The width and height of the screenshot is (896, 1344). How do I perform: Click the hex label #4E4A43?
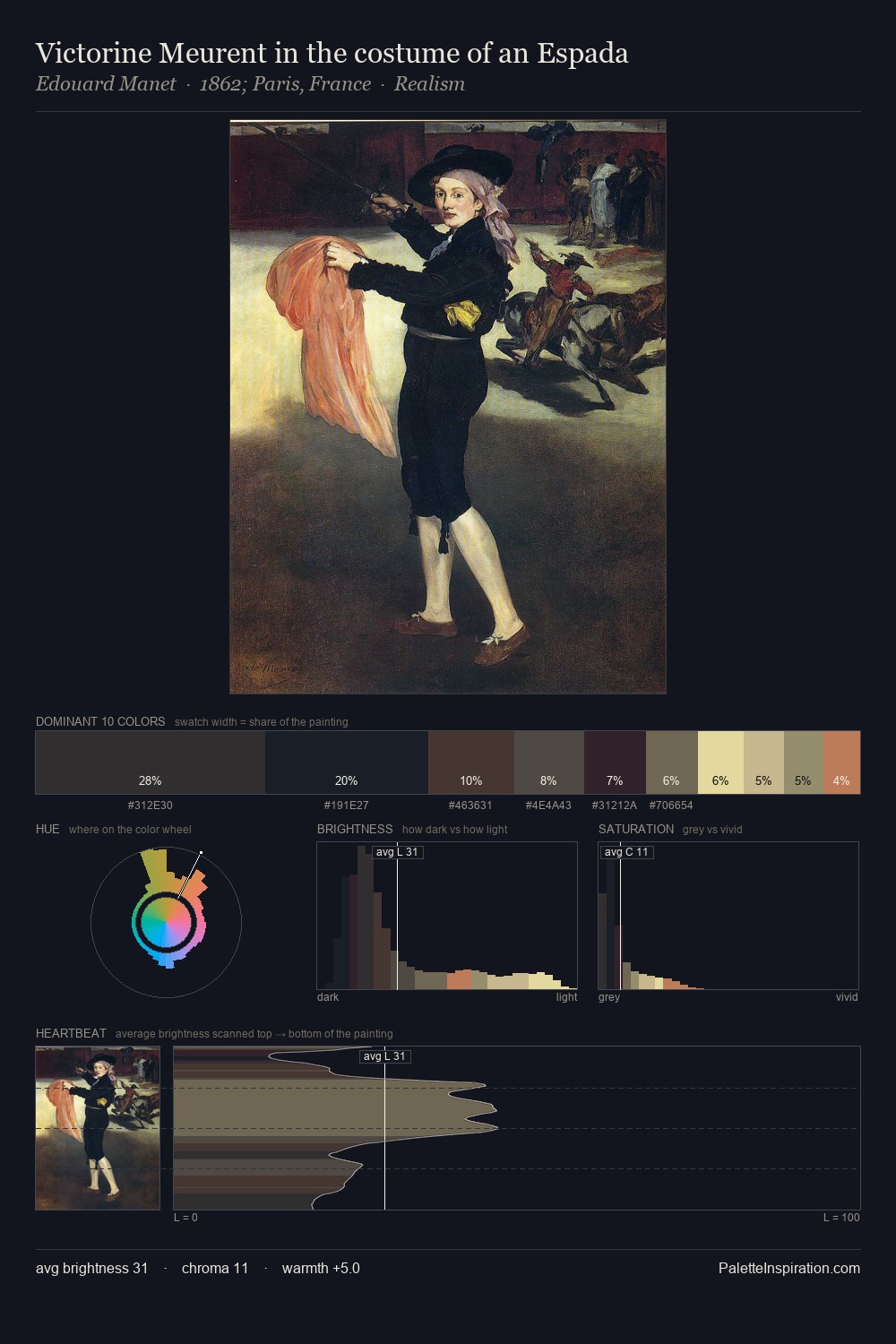click(x=548, y=806)
